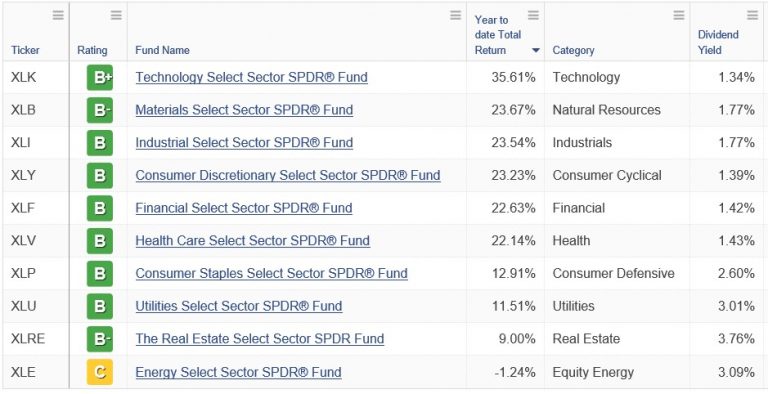Open the Ticker column menu icon
768x394 pixels.
tap(58, 16)
